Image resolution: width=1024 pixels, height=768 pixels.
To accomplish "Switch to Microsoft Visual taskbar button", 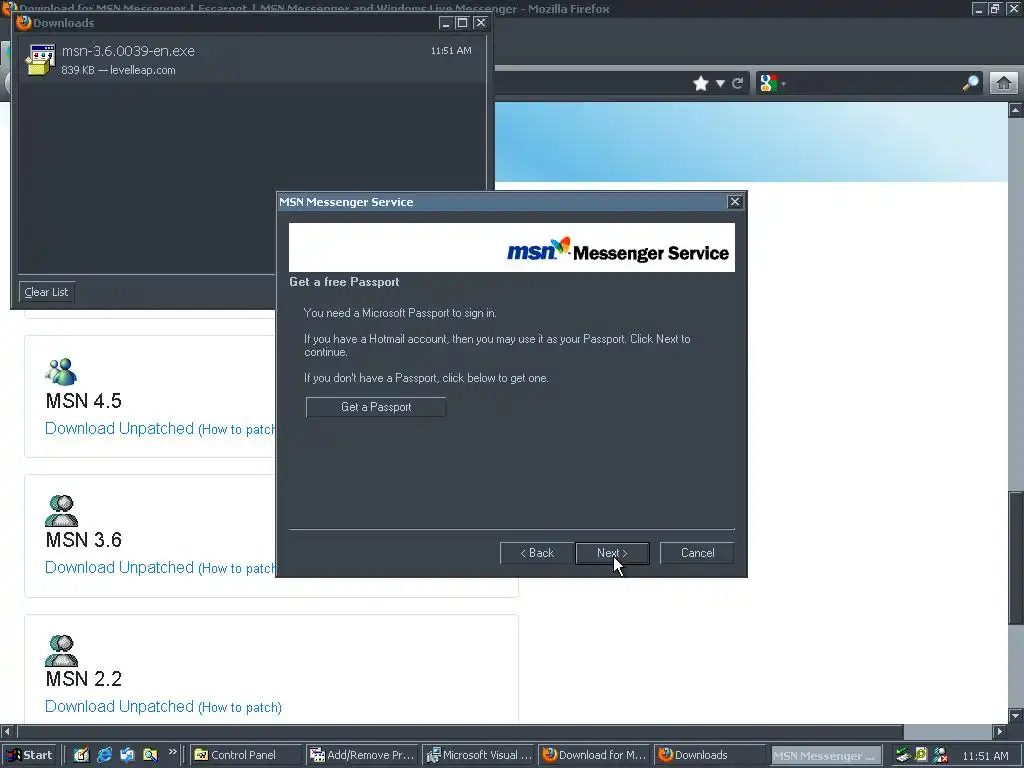I will pos(478,755).
